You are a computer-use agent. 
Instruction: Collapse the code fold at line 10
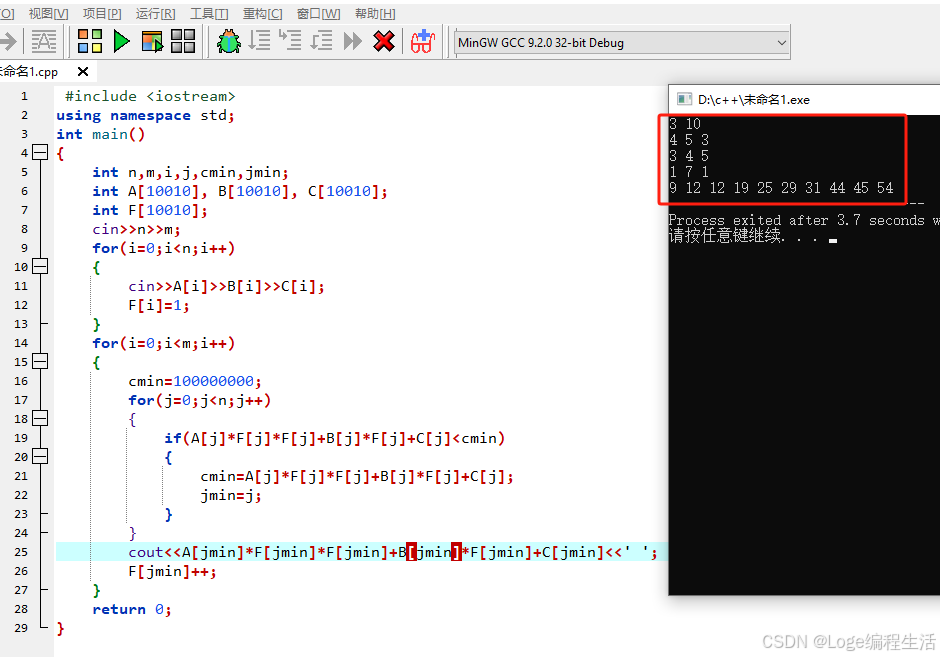pyautogui.click(x=40, y=267)
